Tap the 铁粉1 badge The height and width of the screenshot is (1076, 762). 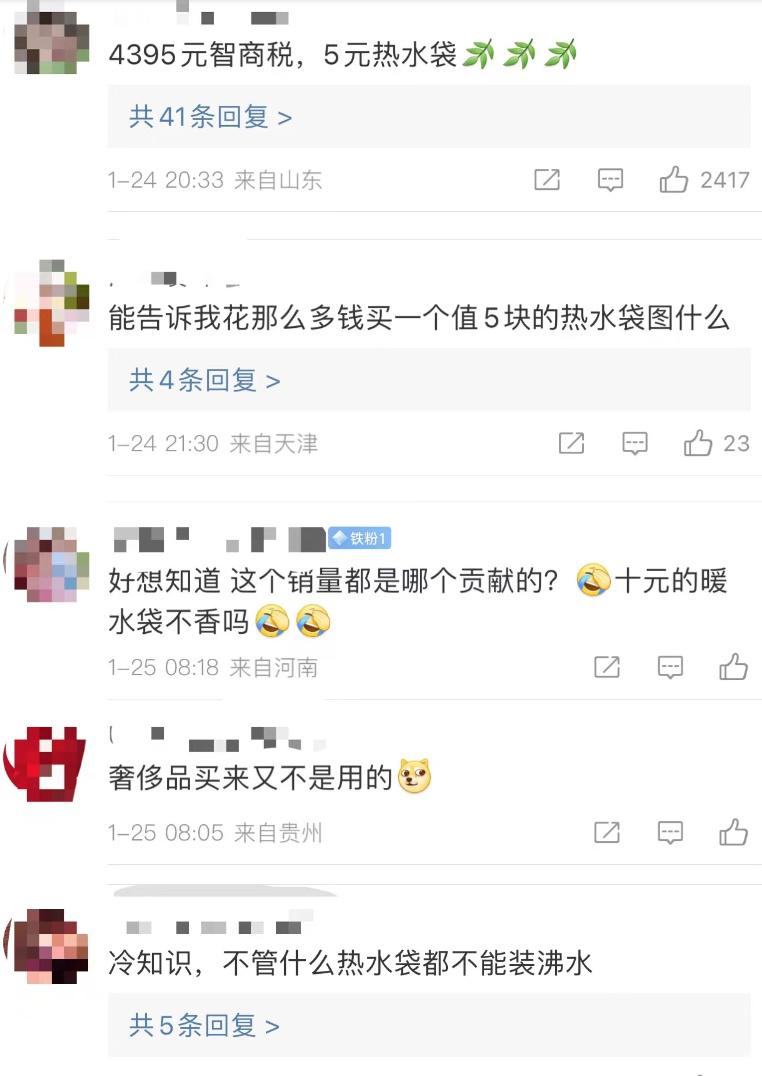point(360,538)
